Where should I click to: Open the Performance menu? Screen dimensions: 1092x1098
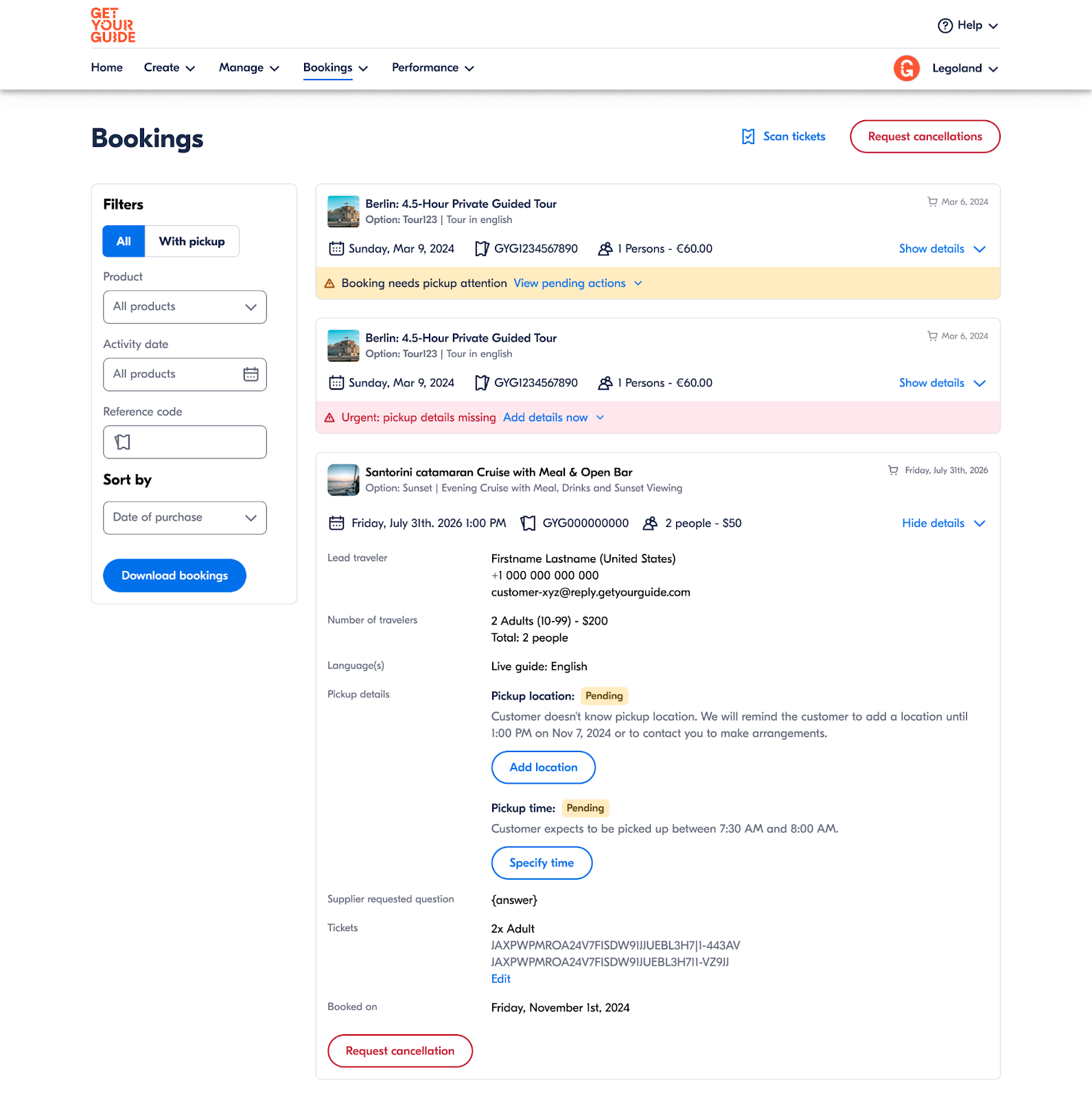[432, 68]
